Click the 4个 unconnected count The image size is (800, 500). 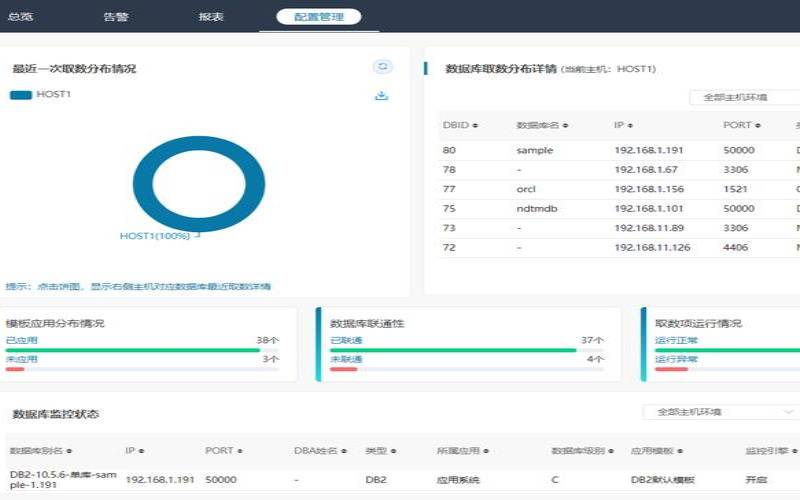pyautogui.click(x=595, y=359)
